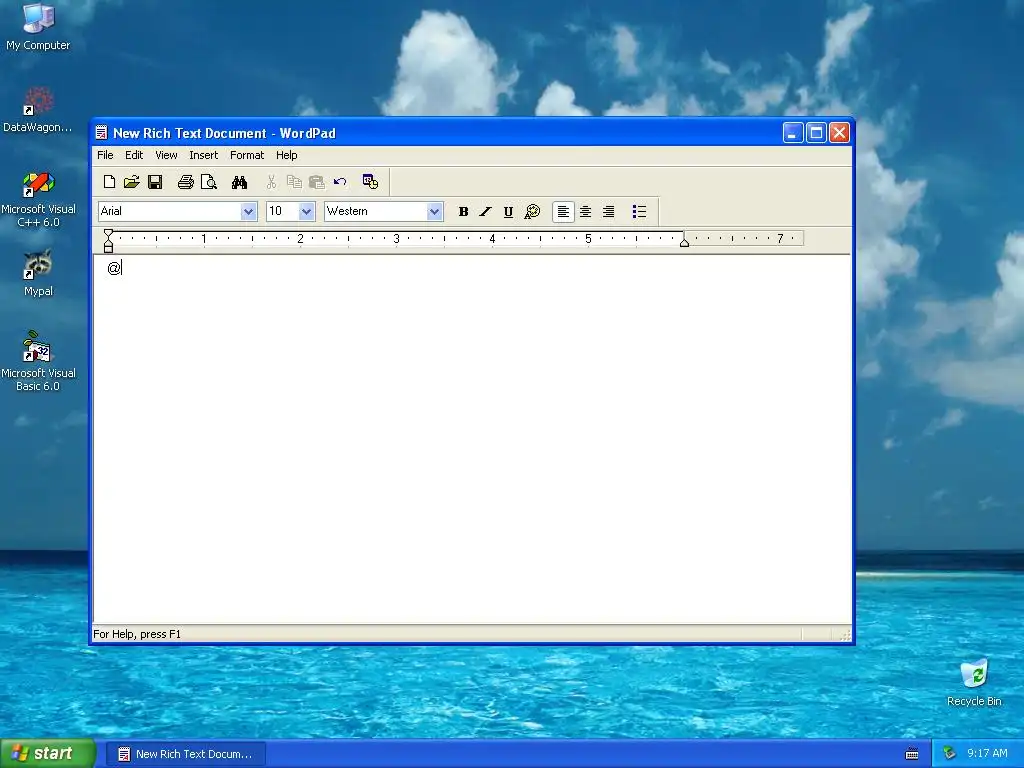Select the DataWagon desktop shortcut
The height and width of the screenshot is (768, 1024).
pyautogui.click(x=37, y=110)
